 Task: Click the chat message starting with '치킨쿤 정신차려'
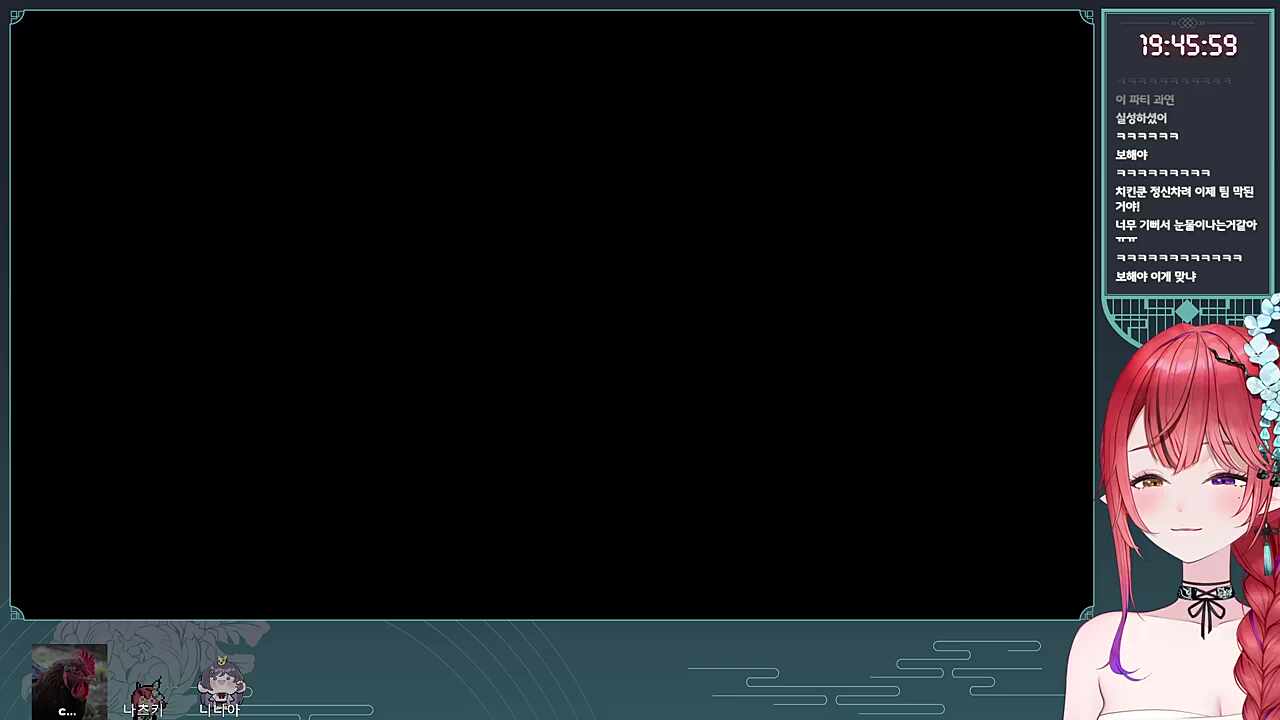[x=1184, y=198]
